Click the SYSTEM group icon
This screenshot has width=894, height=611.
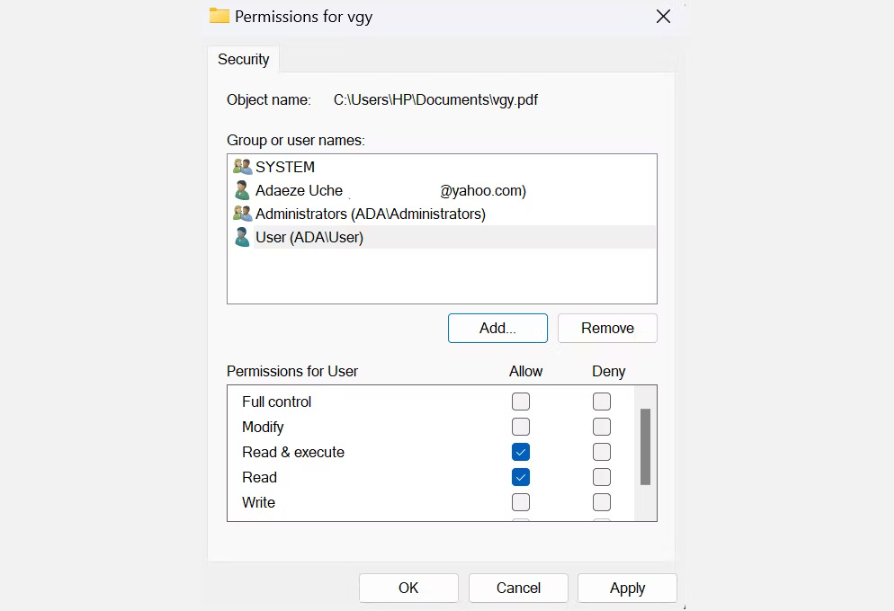click(242, 167)
